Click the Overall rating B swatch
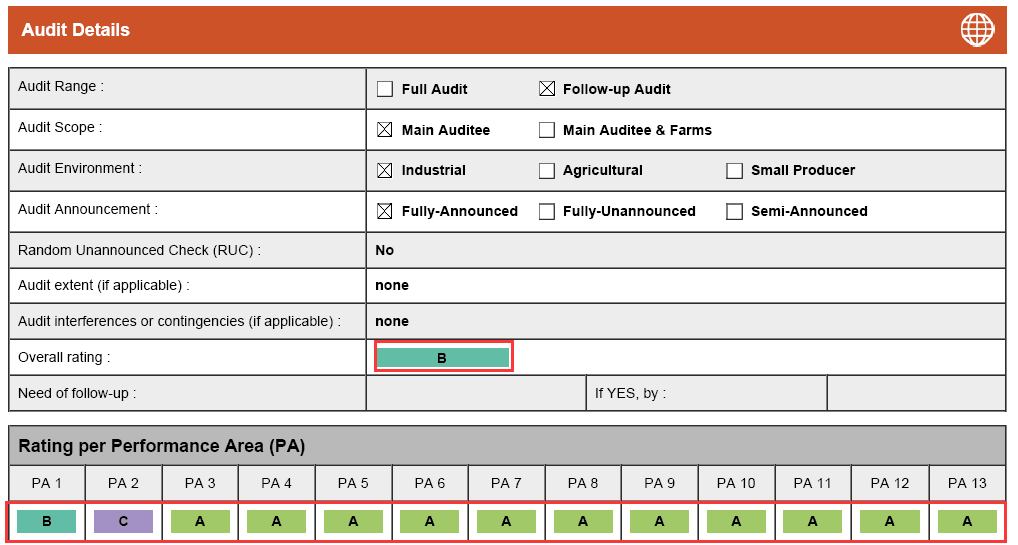 pyautogui.click(x=443, y=358)
